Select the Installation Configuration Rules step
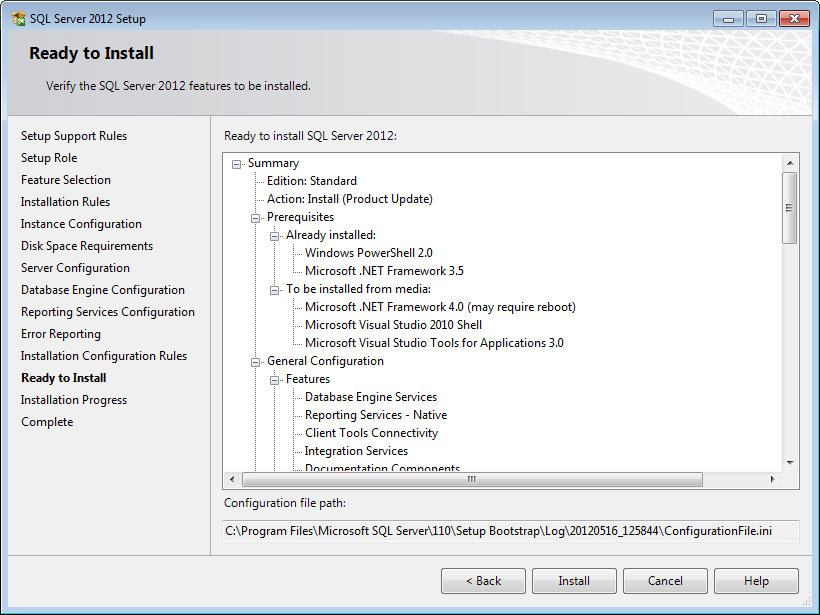820x615 pixels. point(104,356)
